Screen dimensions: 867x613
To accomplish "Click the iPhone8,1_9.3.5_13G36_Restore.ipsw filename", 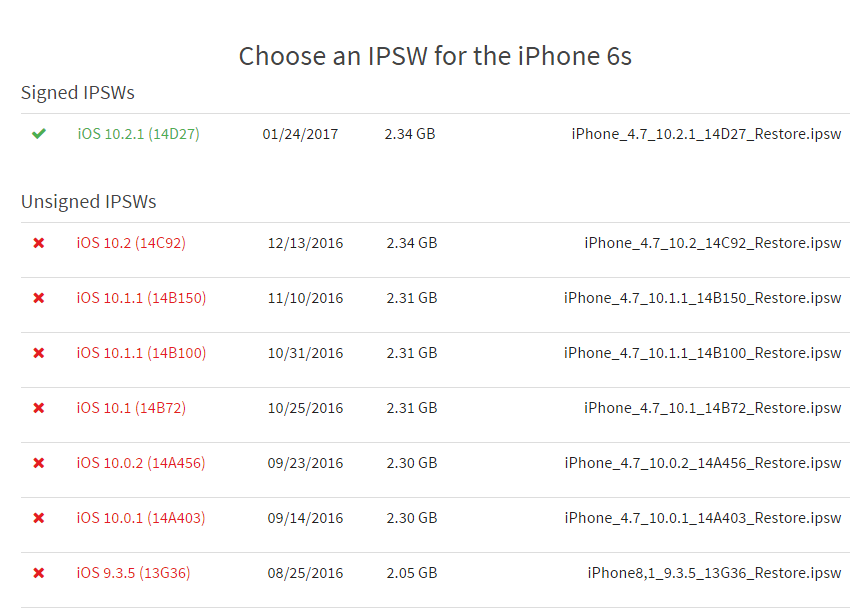I will pos(714,573).
